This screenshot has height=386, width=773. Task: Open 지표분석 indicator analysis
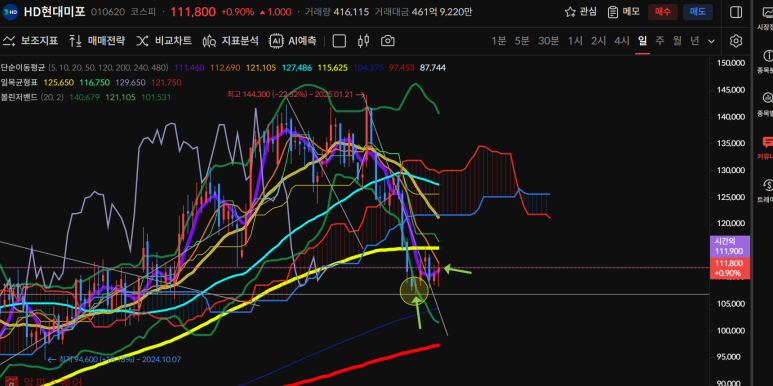230,41
